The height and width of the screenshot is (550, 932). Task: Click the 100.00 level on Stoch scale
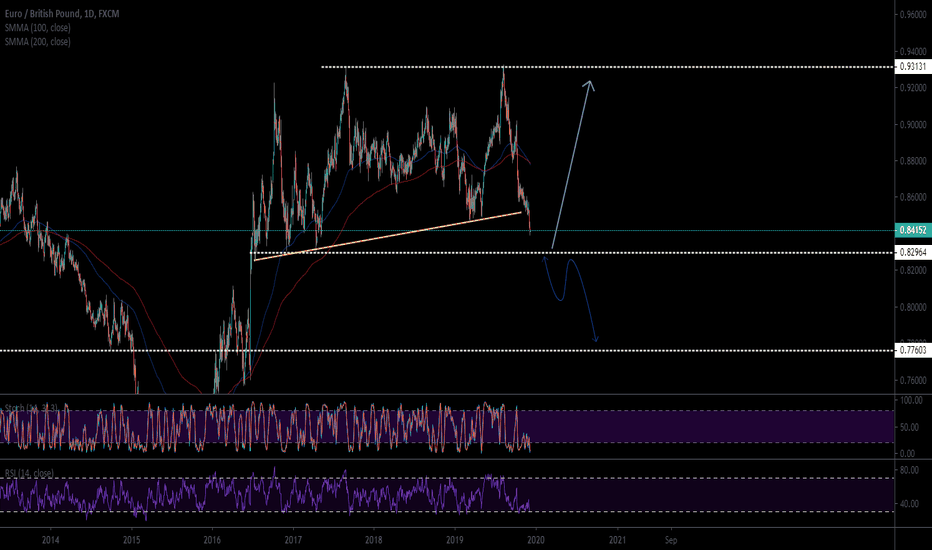point(911,400)
